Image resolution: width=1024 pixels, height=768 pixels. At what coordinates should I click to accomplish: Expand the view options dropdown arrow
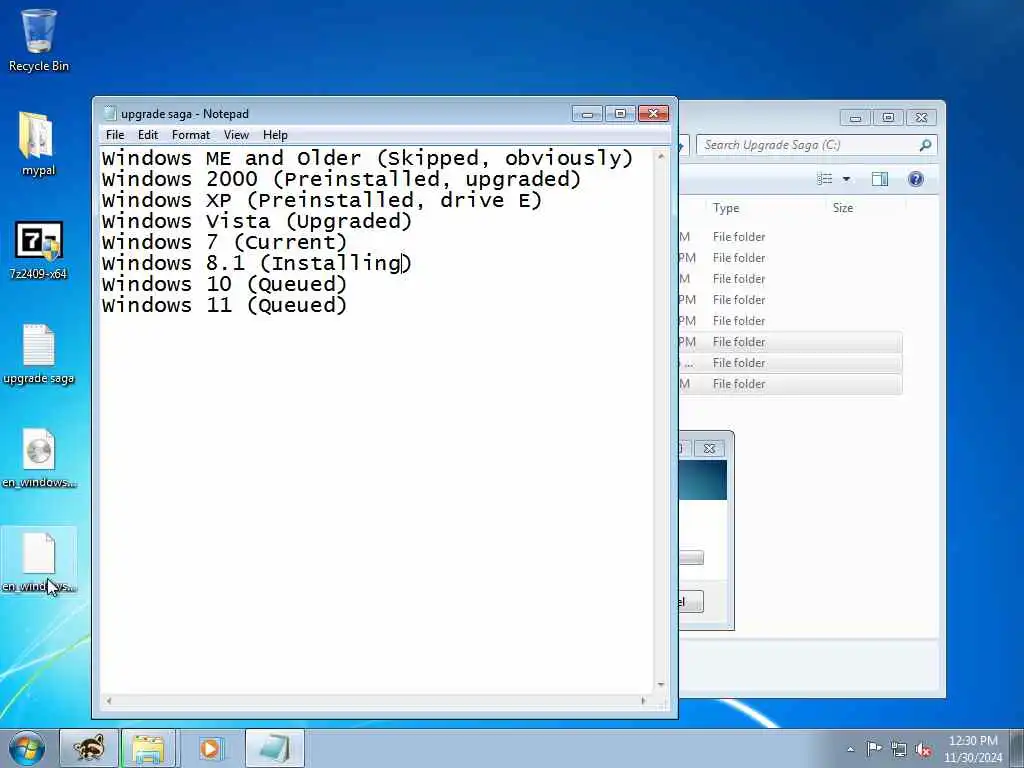tap(846, 179)
